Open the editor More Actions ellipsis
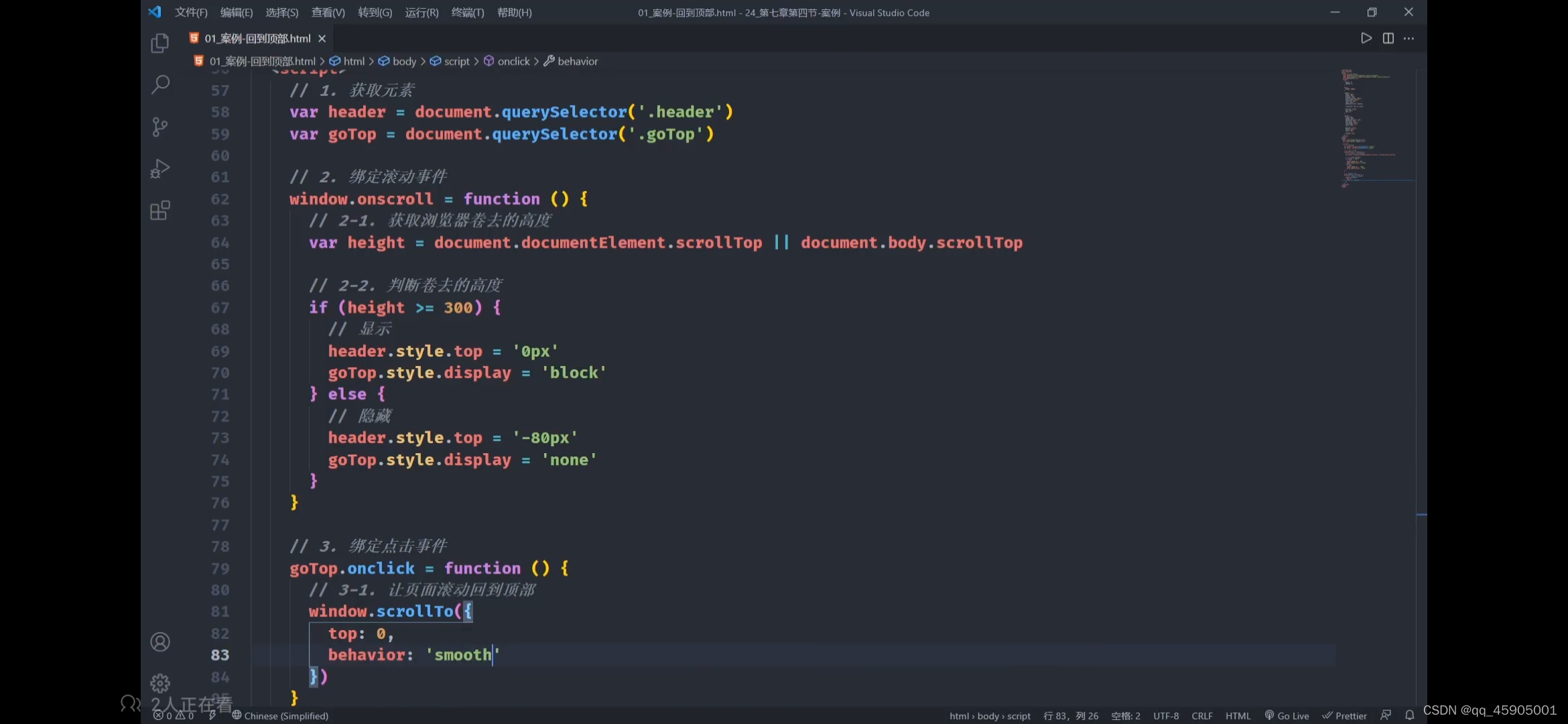Image resolution: width=1568 pixels, height=724 pixels. click(1409, 38)
